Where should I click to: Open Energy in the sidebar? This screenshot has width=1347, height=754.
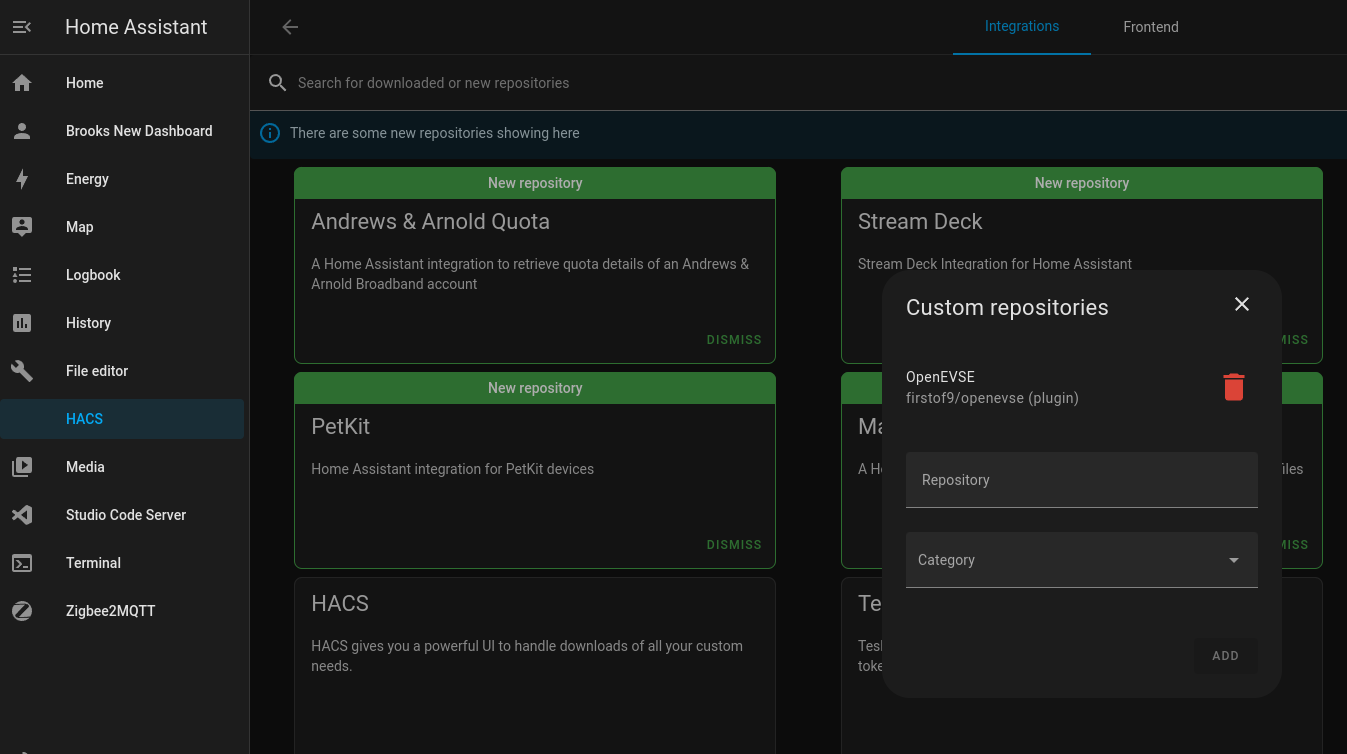(122, 179)
